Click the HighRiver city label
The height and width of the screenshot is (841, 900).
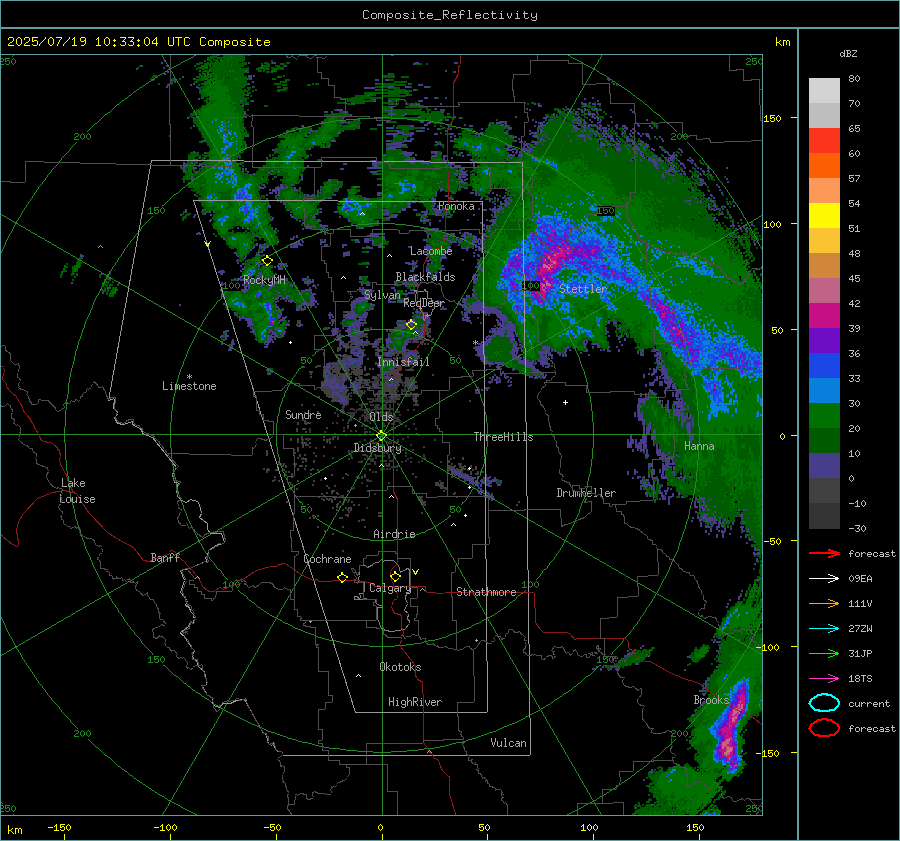click(415, 702)
